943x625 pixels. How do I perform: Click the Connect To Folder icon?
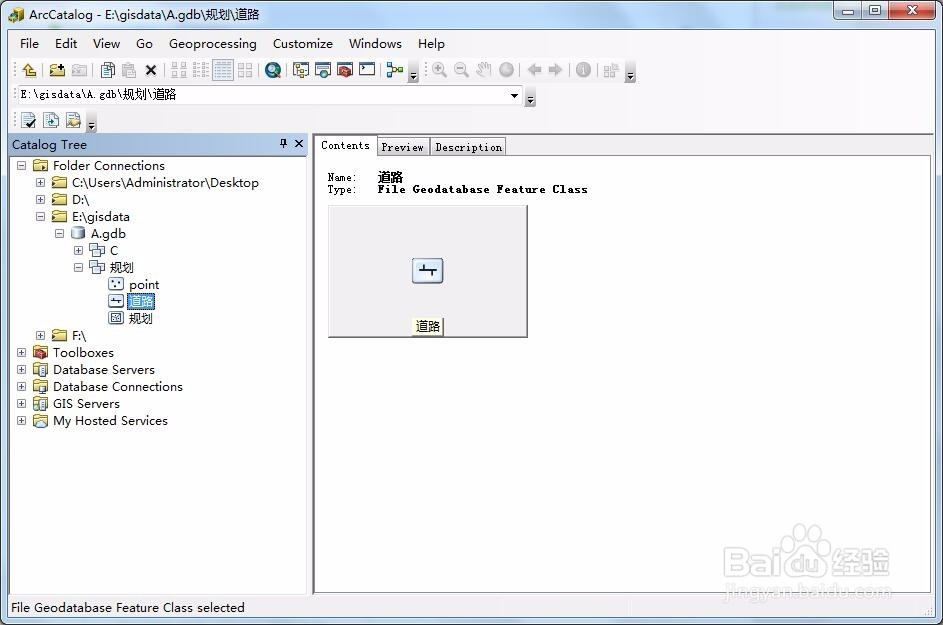click(57, 70)
